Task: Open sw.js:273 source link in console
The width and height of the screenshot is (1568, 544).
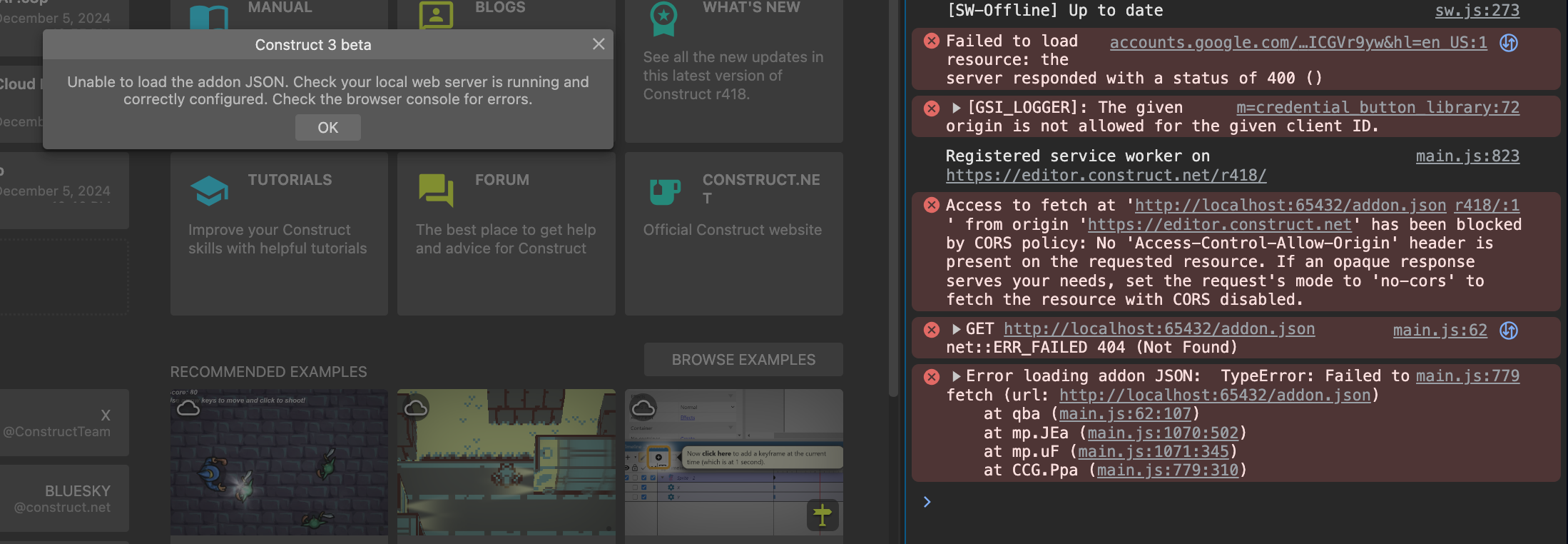Action: (x=1477, y=11)
